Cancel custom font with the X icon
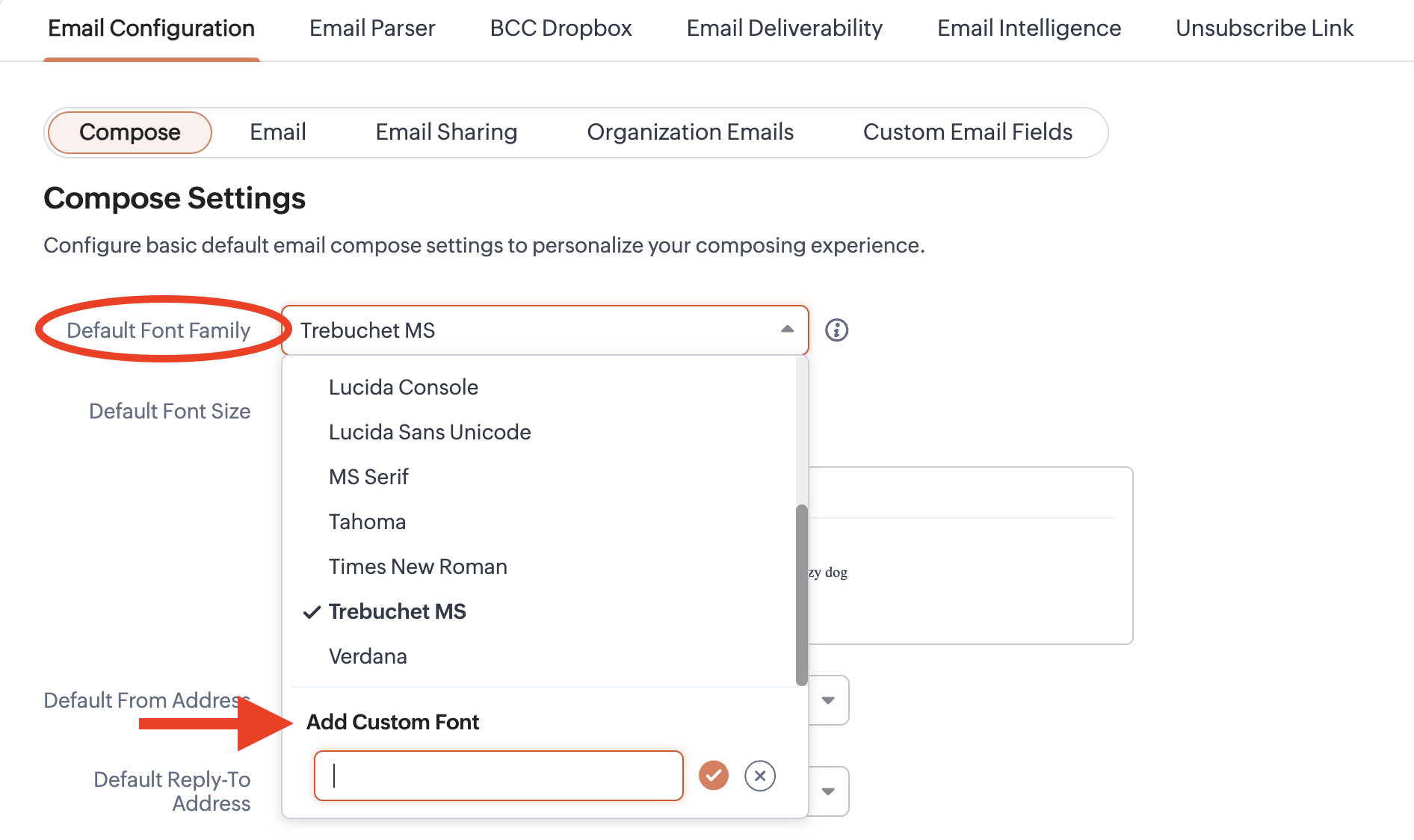The height and width of the screenshot is (840, 1414). pyautogui.click(x=760, y=776)
